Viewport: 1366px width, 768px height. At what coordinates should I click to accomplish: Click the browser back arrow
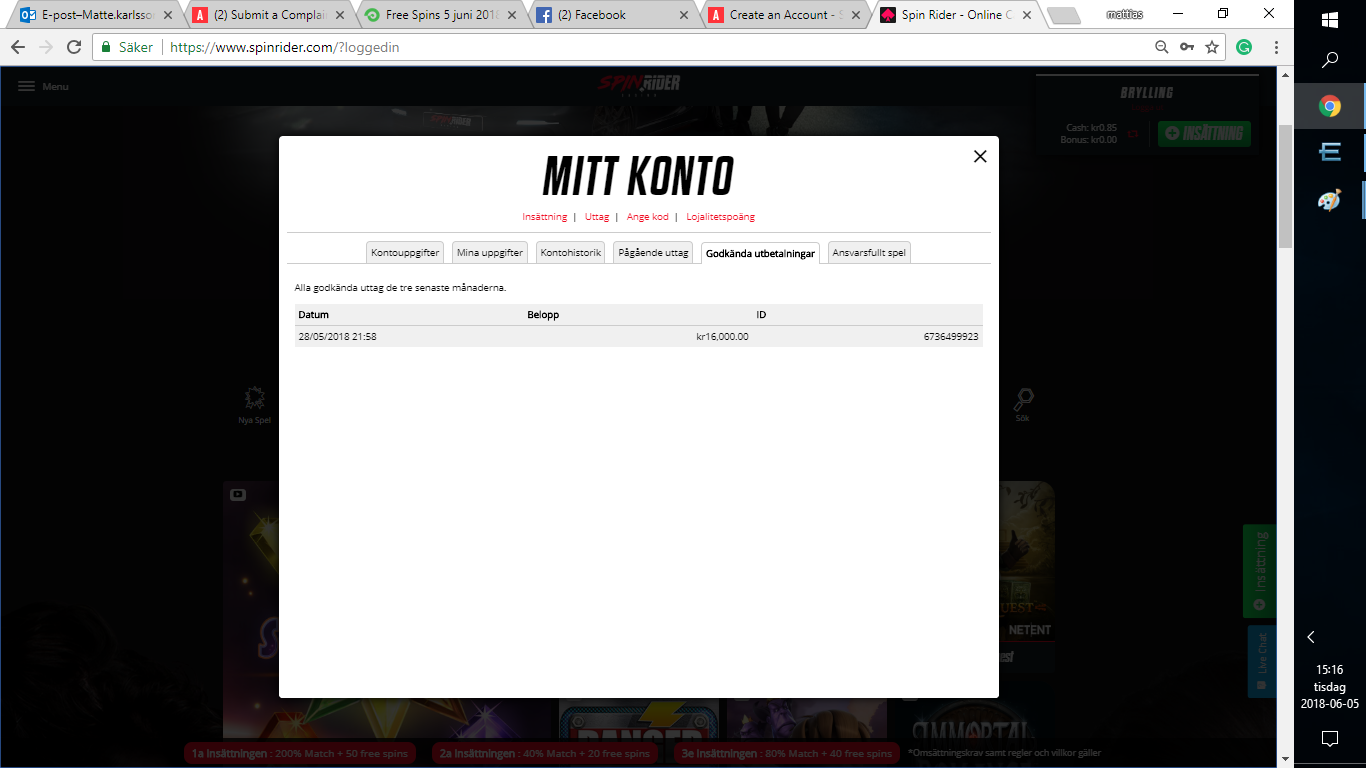point(18,47)
